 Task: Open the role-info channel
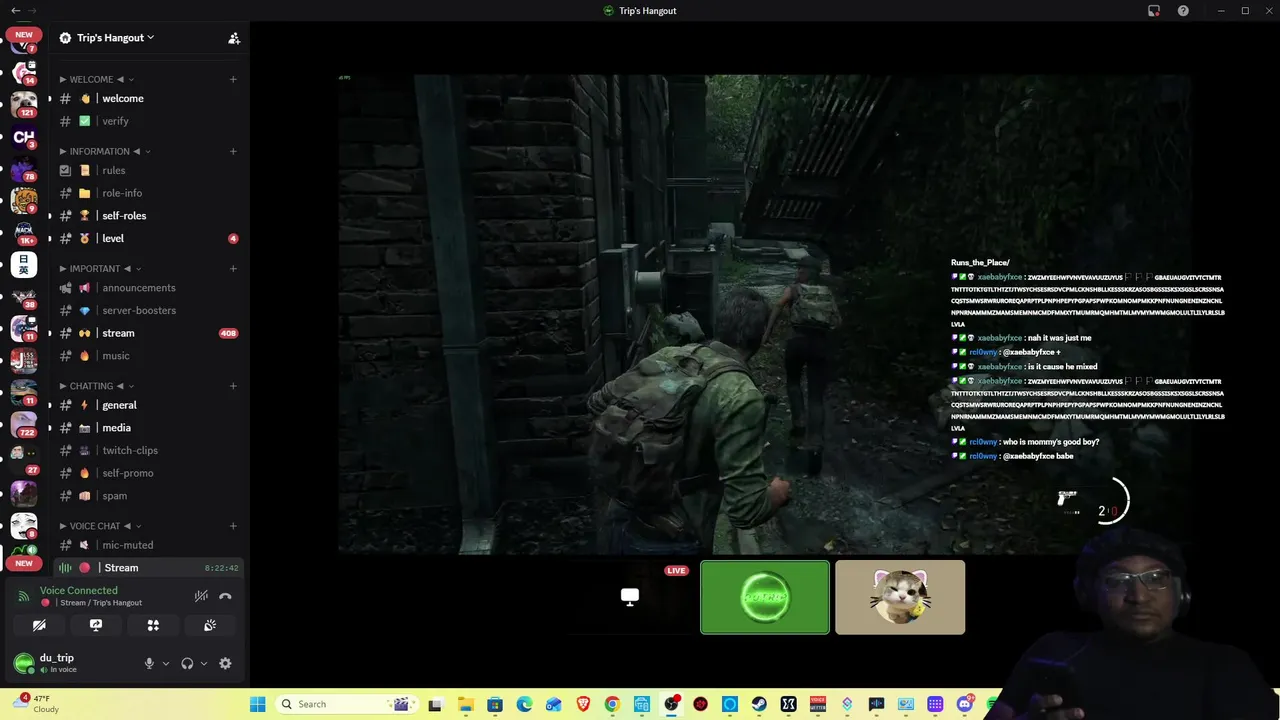149,193
